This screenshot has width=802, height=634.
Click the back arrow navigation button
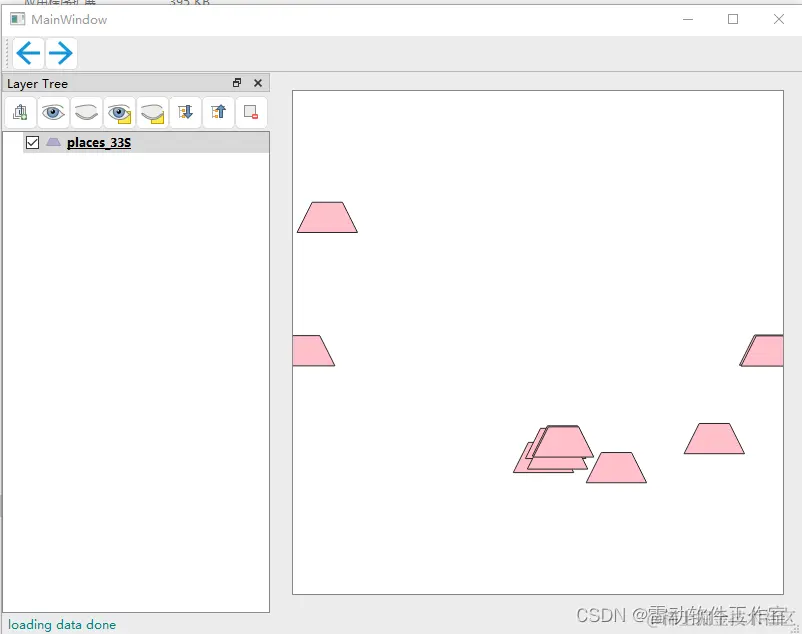[29, 53]
